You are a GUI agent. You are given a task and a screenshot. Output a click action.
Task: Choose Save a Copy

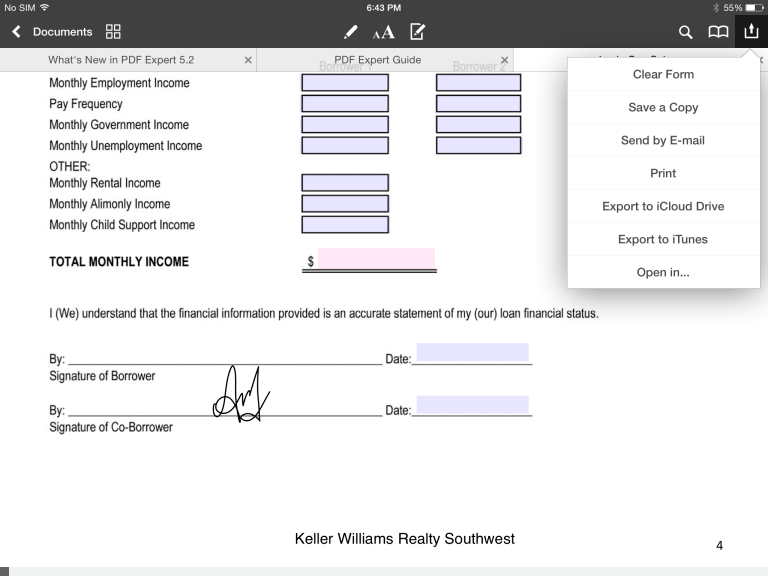(664, 107)
